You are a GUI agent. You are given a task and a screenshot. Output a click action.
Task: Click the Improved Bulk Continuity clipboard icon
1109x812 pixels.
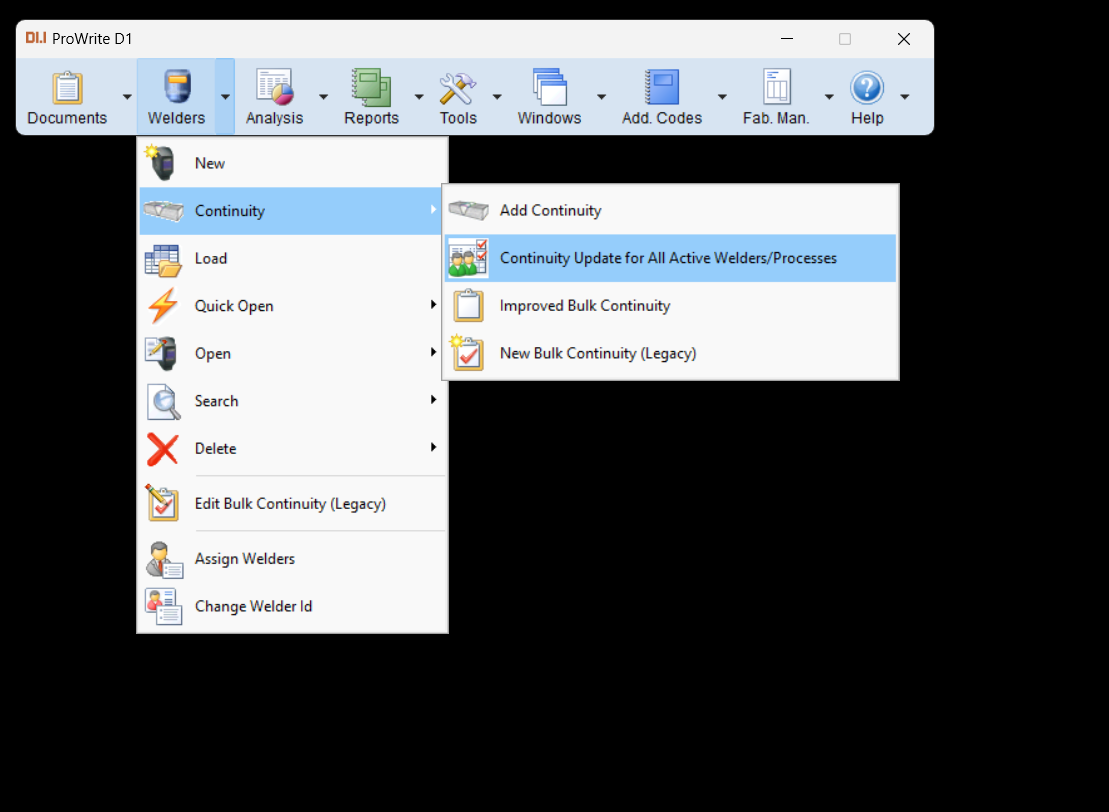click(x=468, y=306)
